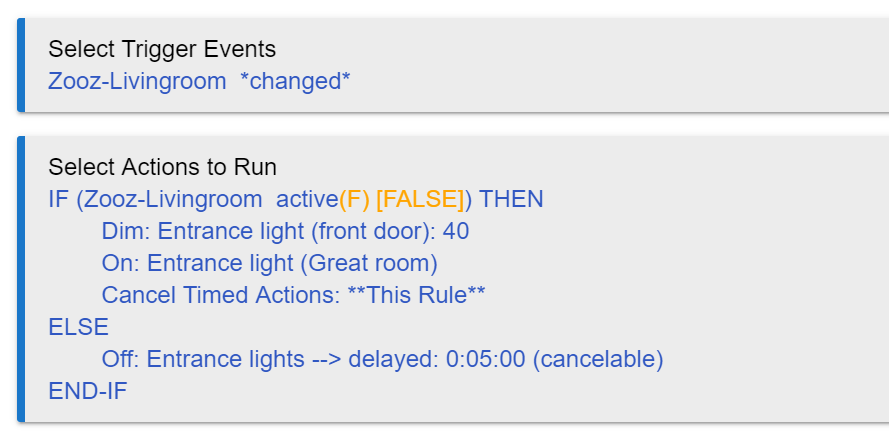Click the (front door) text in Dim action
The image size is (889, 447).
[x=373, y=231]
